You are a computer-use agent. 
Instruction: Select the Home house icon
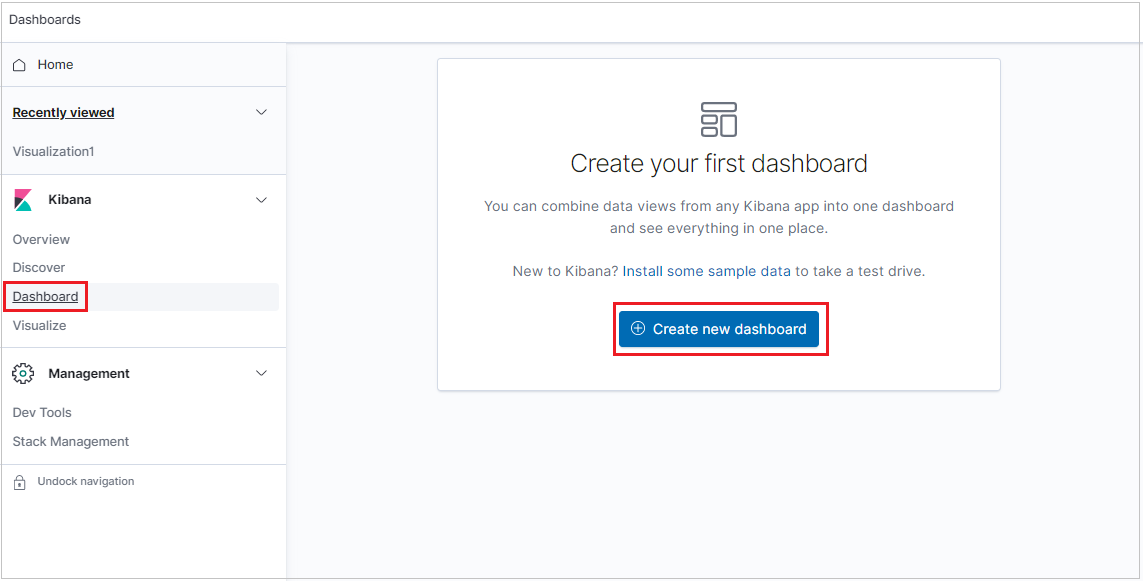[18, 63]
